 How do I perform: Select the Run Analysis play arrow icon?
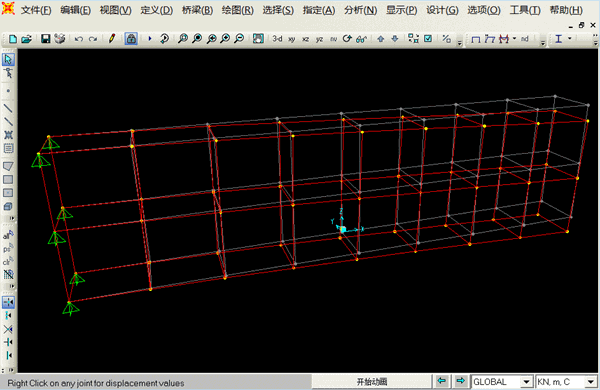pyautogui.click(x=150, y=39)
